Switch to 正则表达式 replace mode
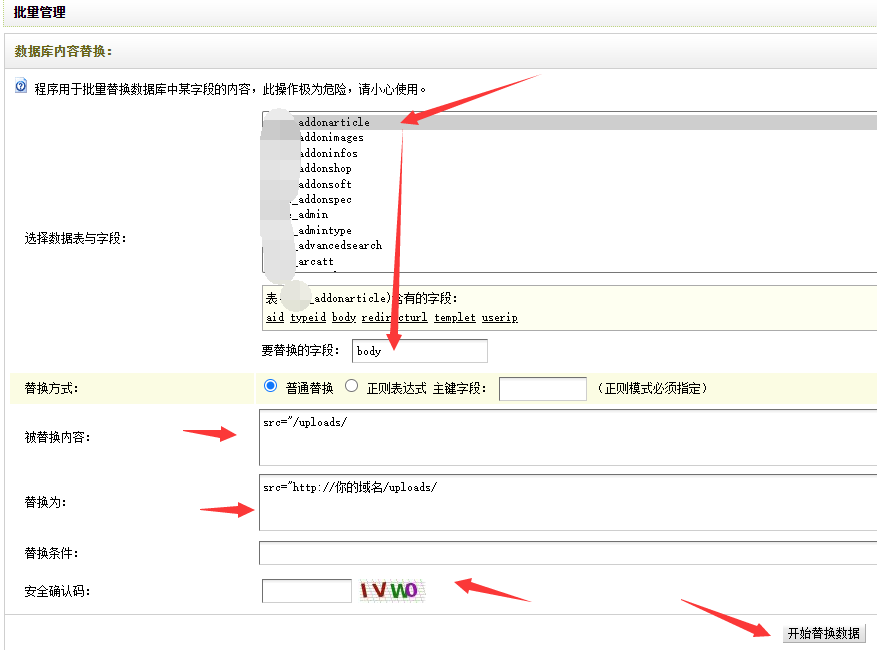877x650 pixels. pyautogui.click(x=351, y=385)
